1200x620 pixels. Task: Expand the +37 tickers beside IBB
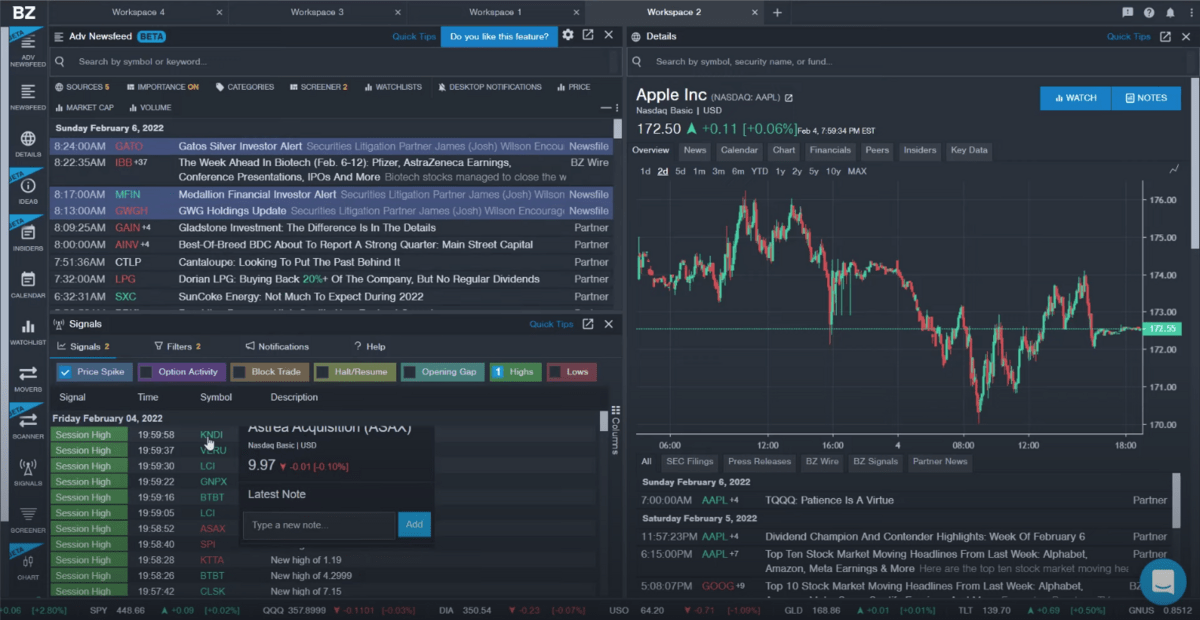[141, 162]
